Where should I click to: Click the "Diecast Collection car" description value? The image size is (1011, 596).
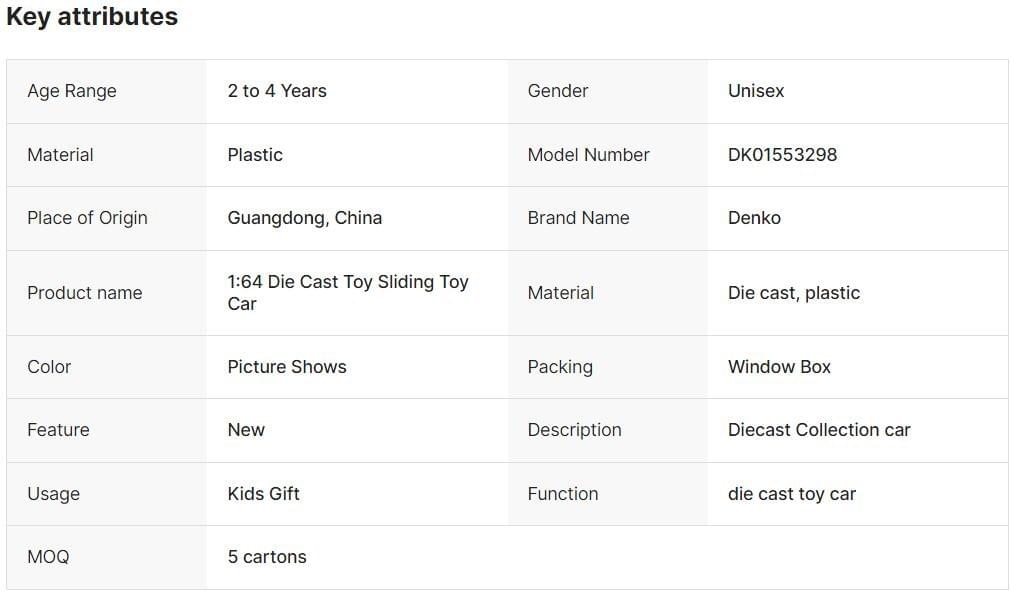coord(819,430)
